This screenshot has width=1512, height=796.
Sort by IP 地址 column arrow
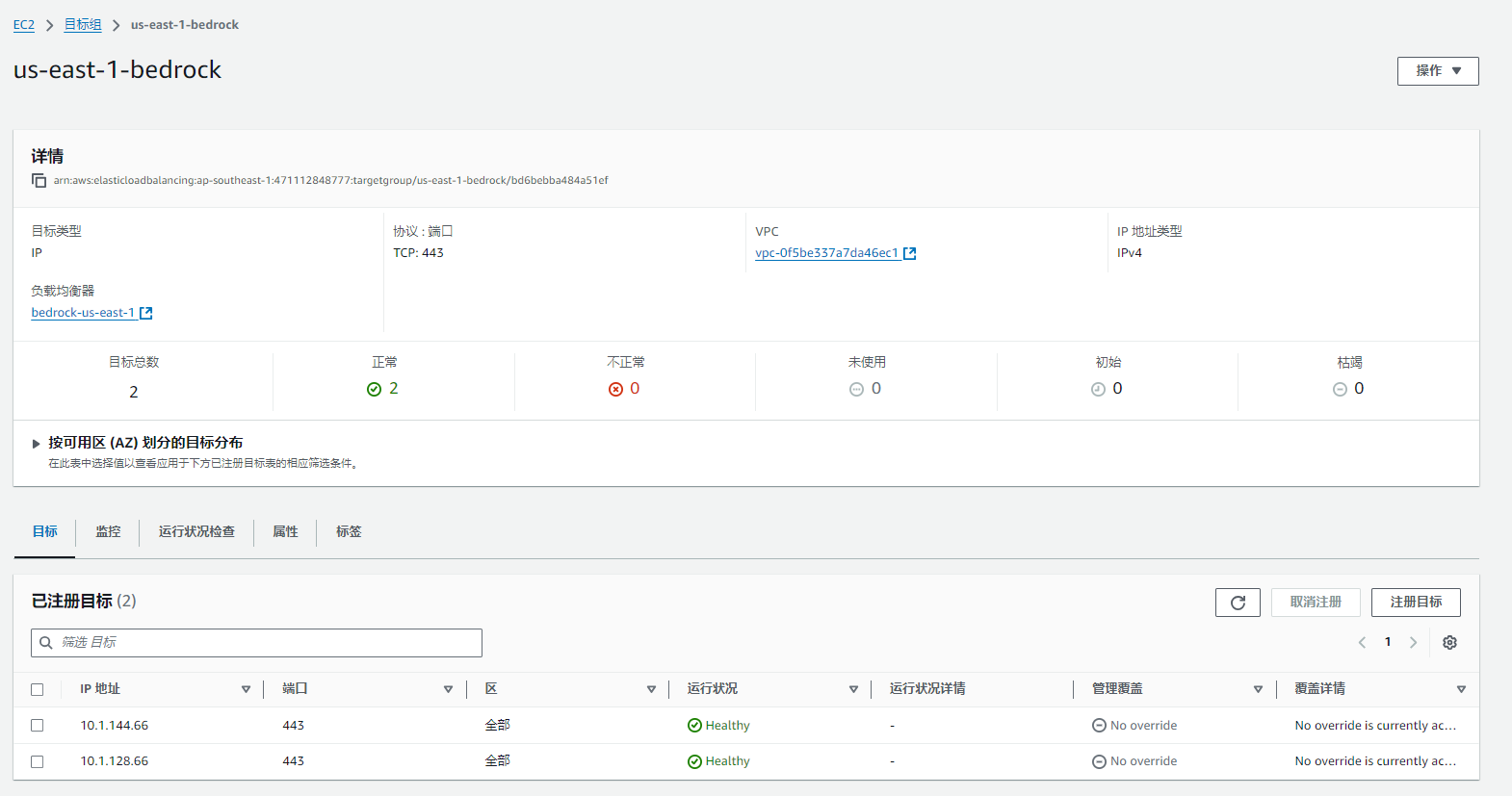(x=246, y=689)
